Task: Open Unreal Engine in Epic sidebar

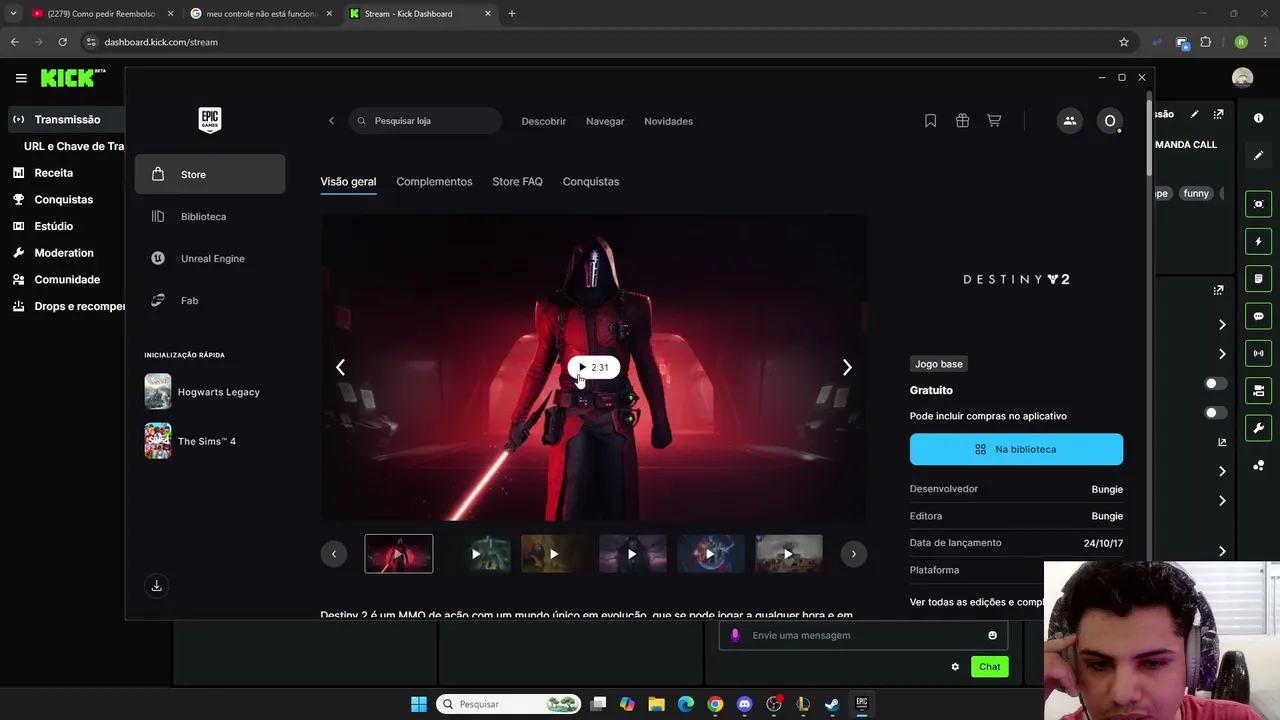Action: point(210,258)
